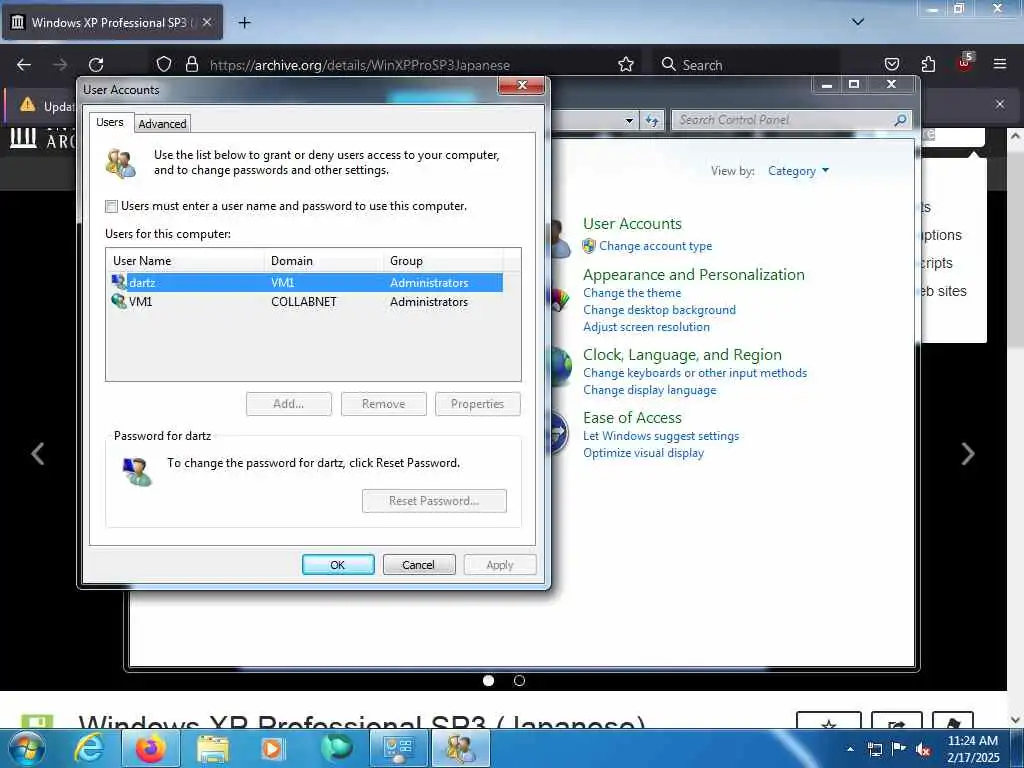Select the Windows XP Professional SP3 tab

click(x=112, y=22)
